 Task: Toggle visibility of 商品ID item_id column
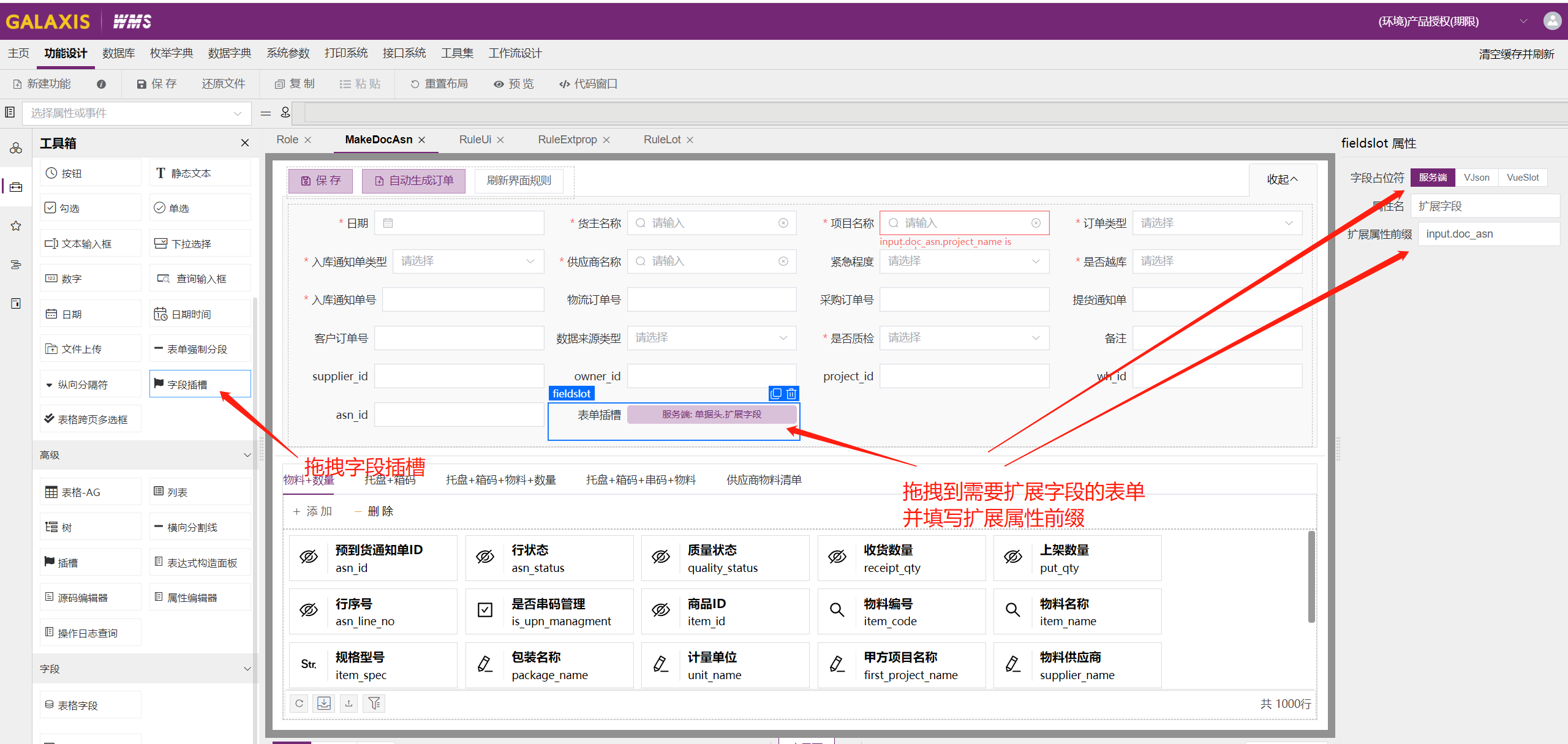[x=661, y=610]
